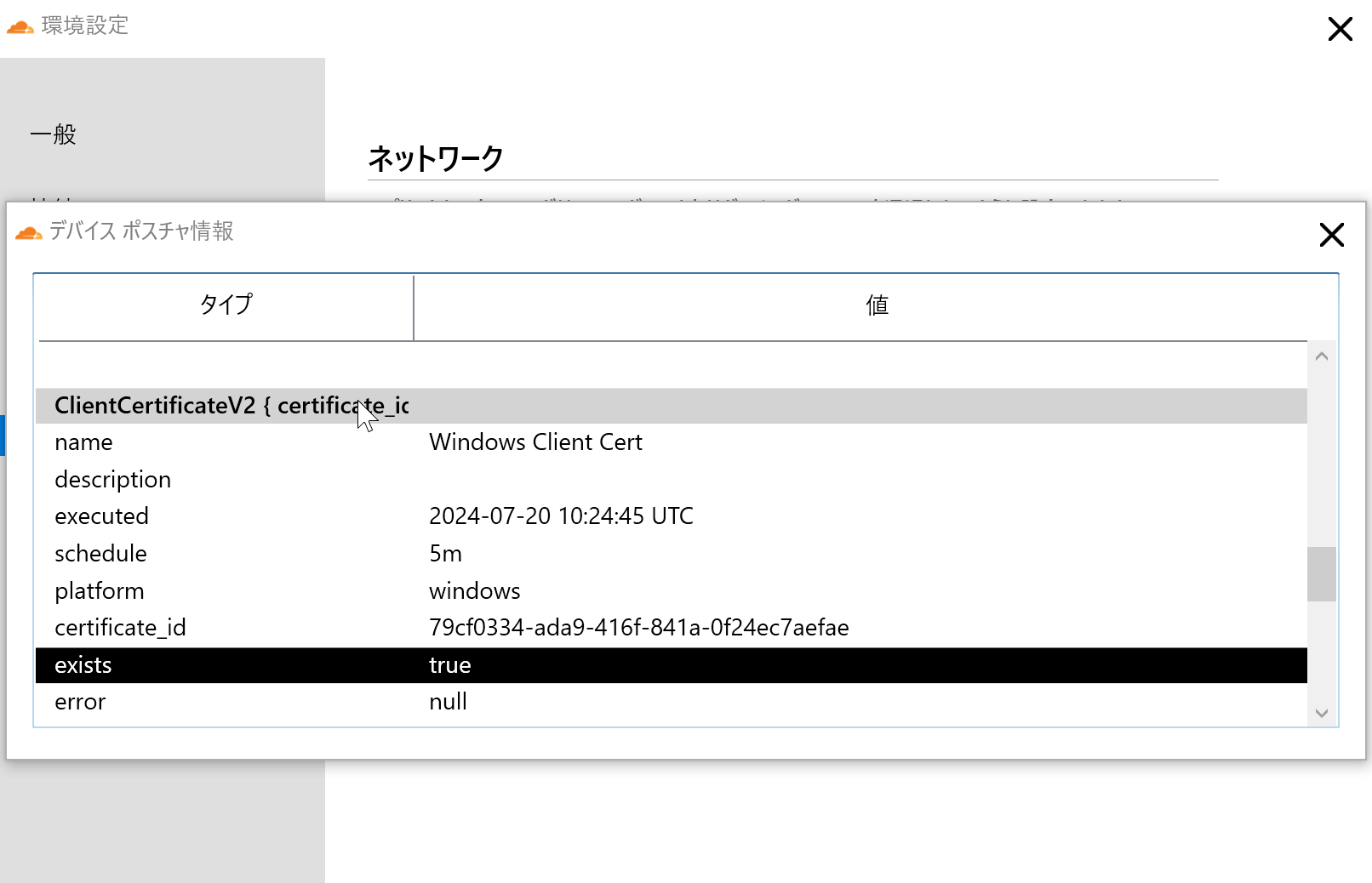Image resolution: width=1372 pixels, height=883 pixels.
Task: Close the 環境設定 window
Action: point(1340,28)
